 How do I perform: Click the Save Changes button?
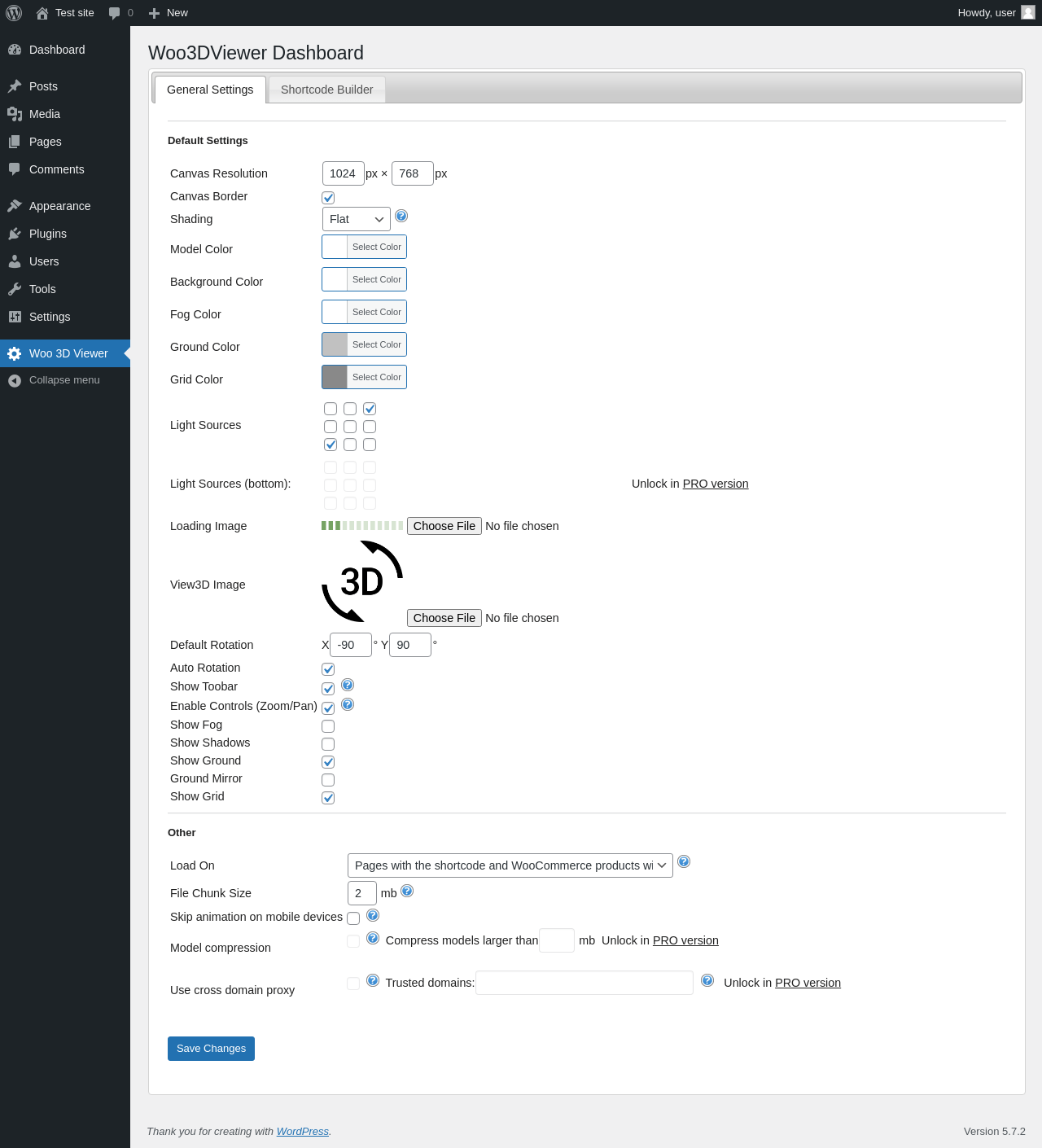coord(211,1049)
